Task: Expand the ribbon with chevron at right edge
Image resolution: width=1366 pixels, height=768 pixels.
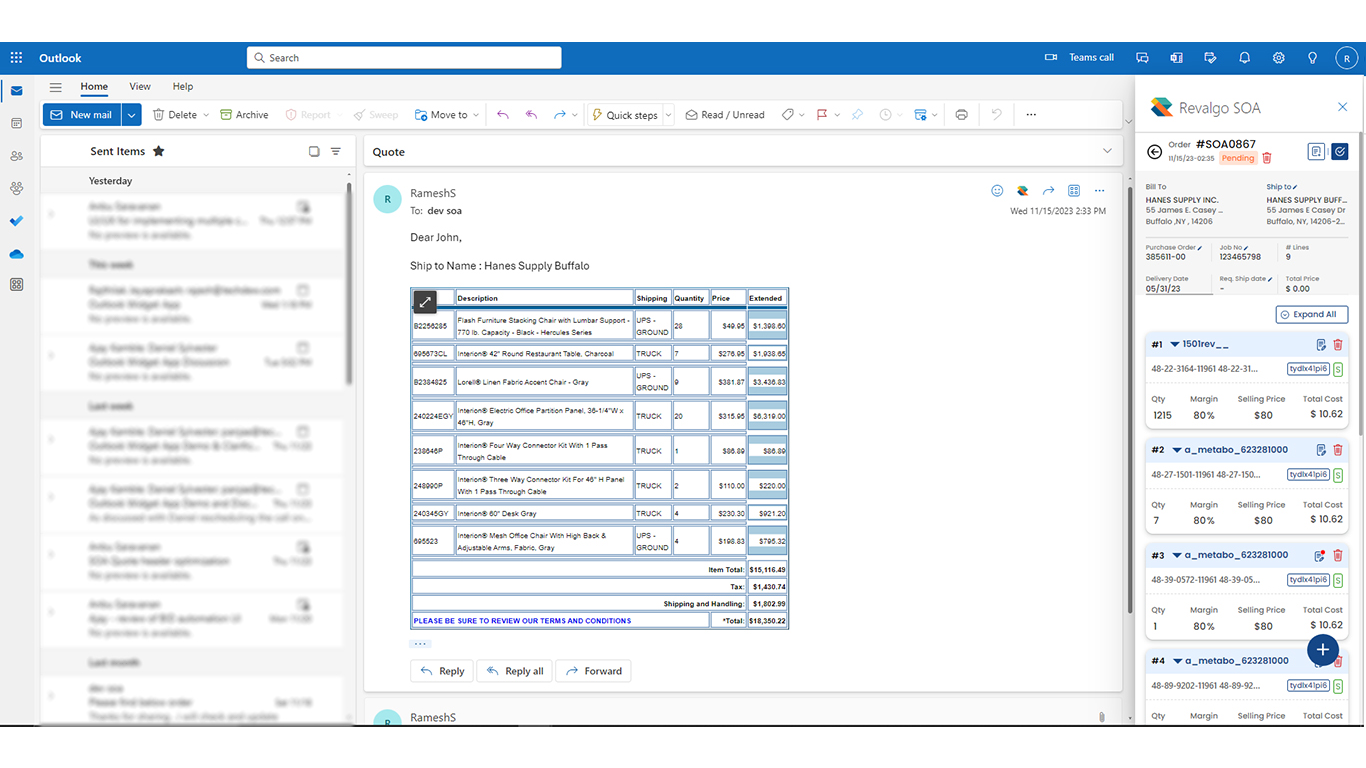Action: (x=1129, y=122)
